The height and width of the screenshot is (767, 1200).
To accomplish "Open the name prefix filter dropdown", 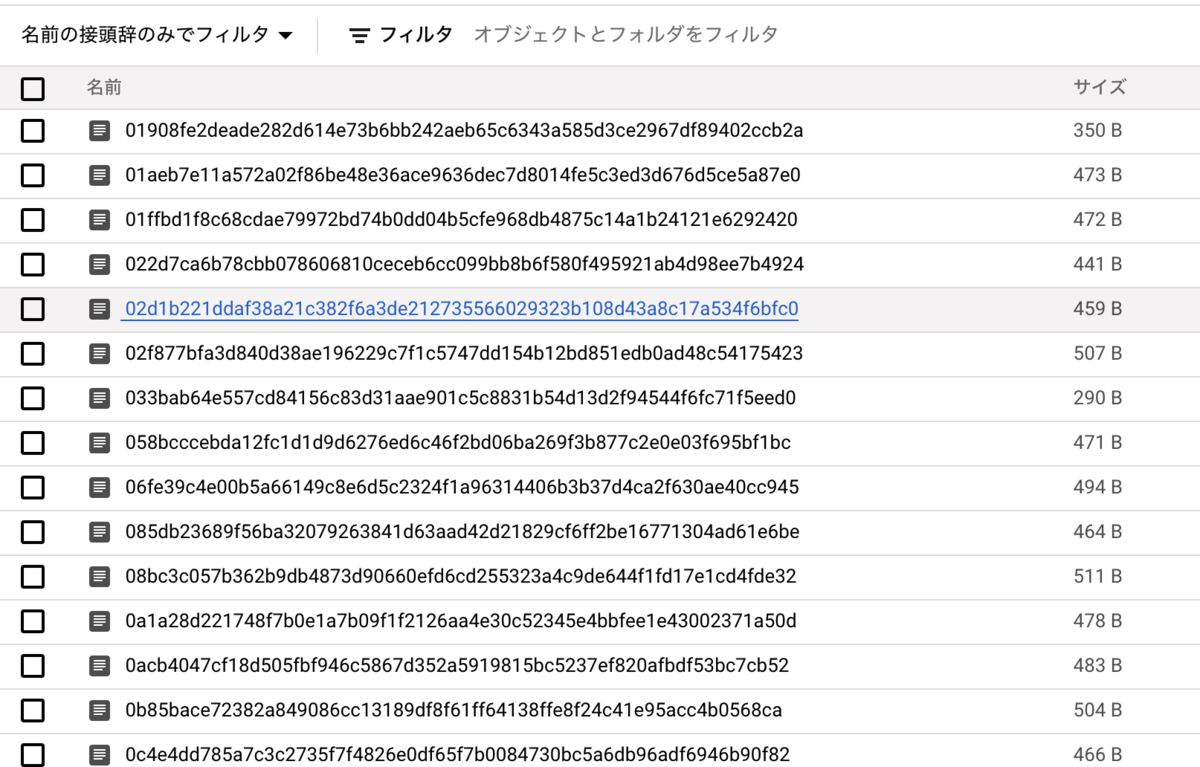I will point(157,35).
